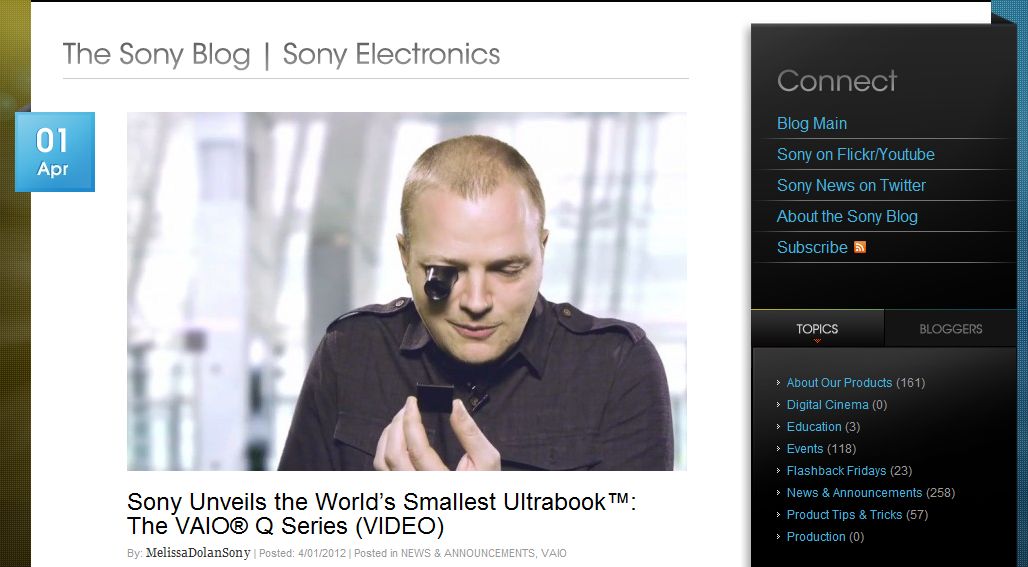
Task: Click the orange RSS feed icon
Action: point(860,247)
